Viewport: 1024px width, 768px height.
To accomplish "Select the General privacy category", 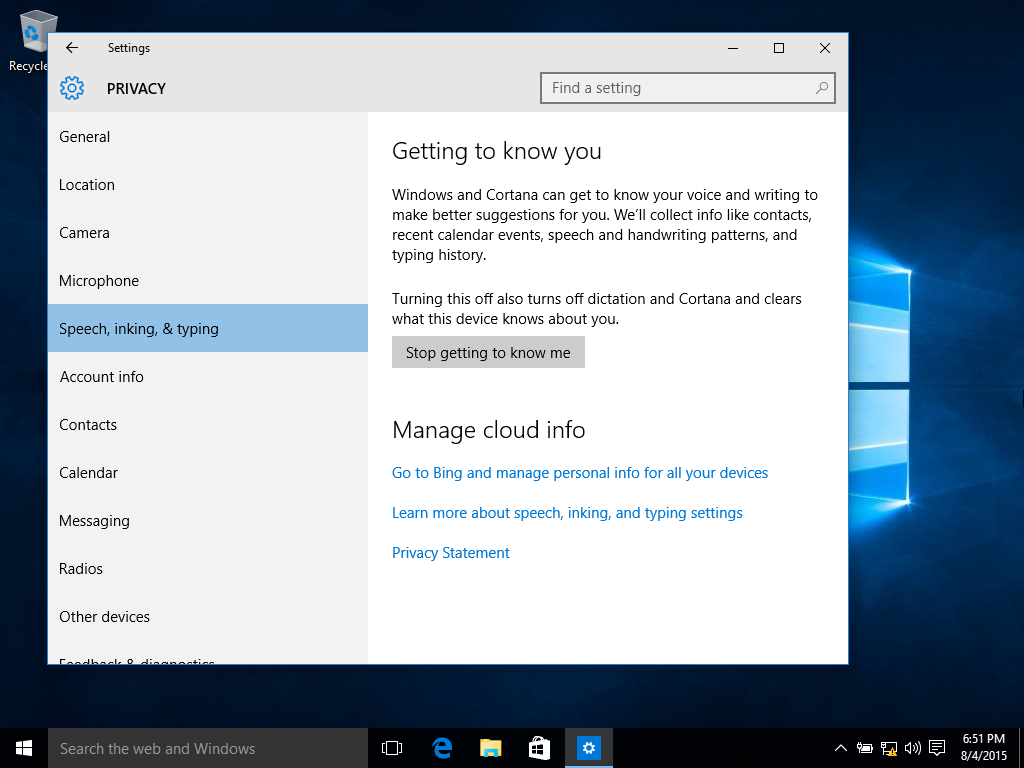I will point(208,136).
